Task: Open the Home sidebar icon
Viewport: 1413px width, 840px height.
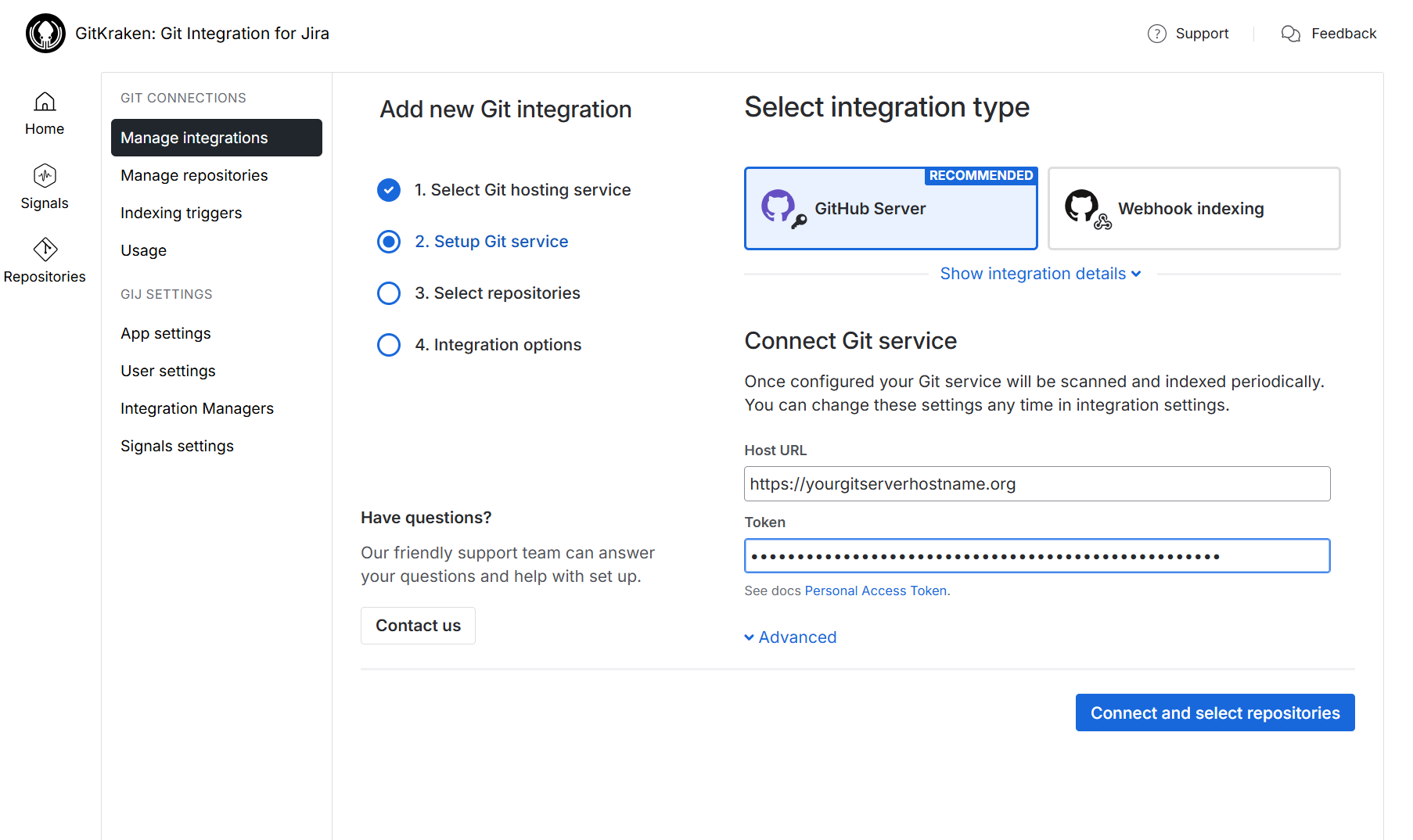Action: point(45,102)
